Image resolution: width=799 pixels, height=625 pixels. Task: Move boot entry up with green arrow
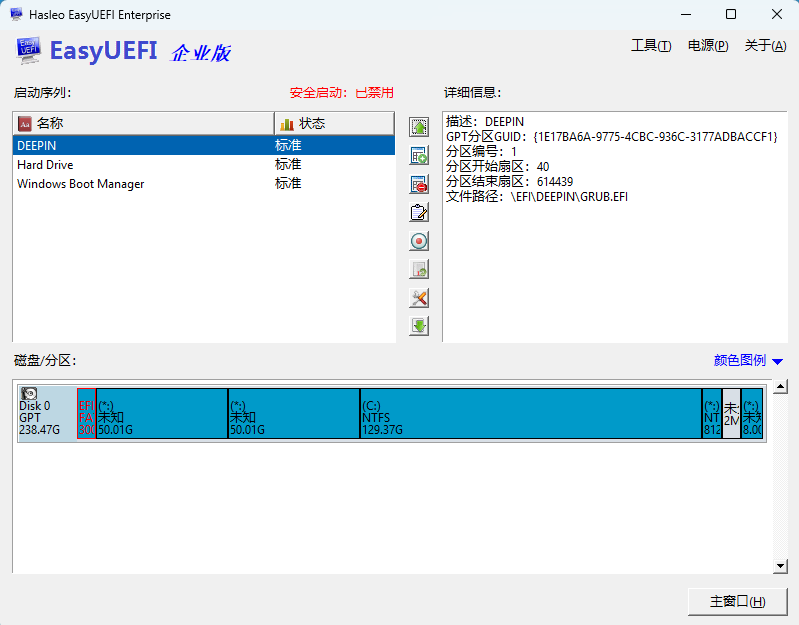419,127
